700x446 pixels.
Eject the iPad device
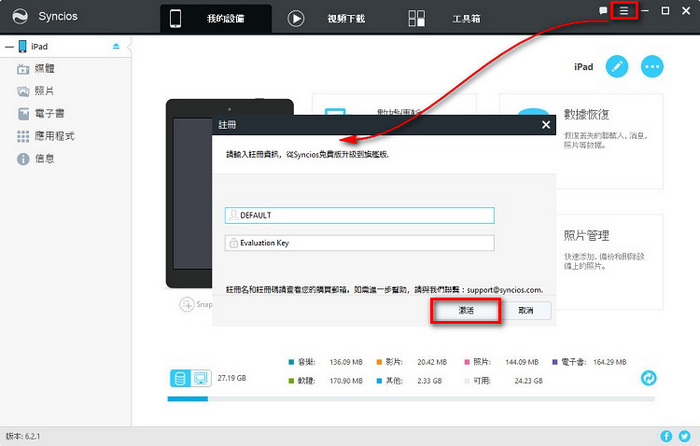[116, 46]
